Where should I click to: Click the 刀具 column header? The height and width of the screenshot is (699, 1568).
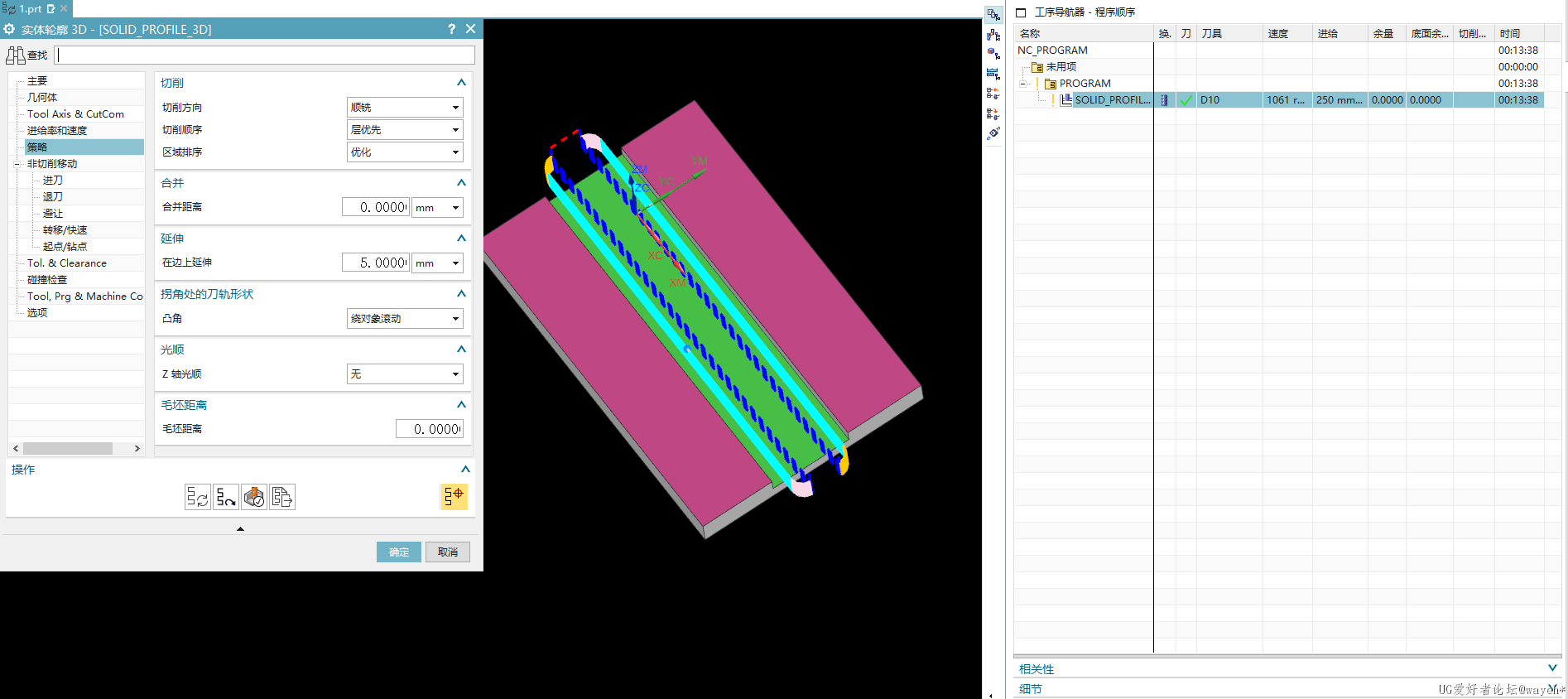[x=1229, y=34]
